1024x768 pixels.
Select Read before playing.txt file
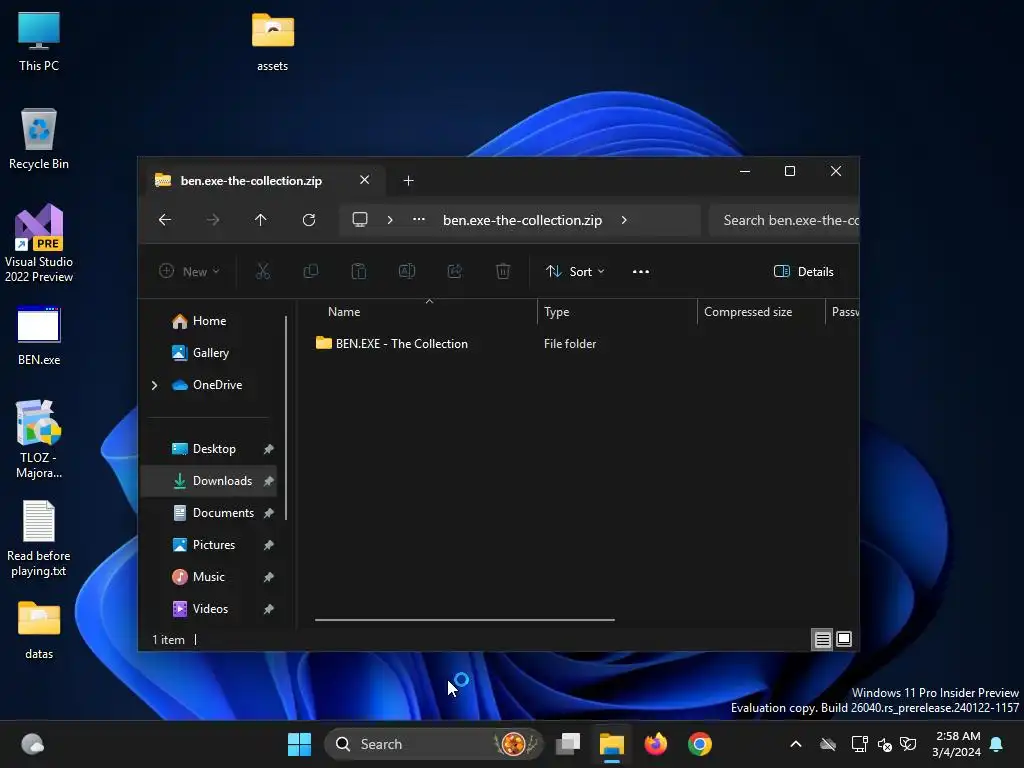tap(39, 539)
